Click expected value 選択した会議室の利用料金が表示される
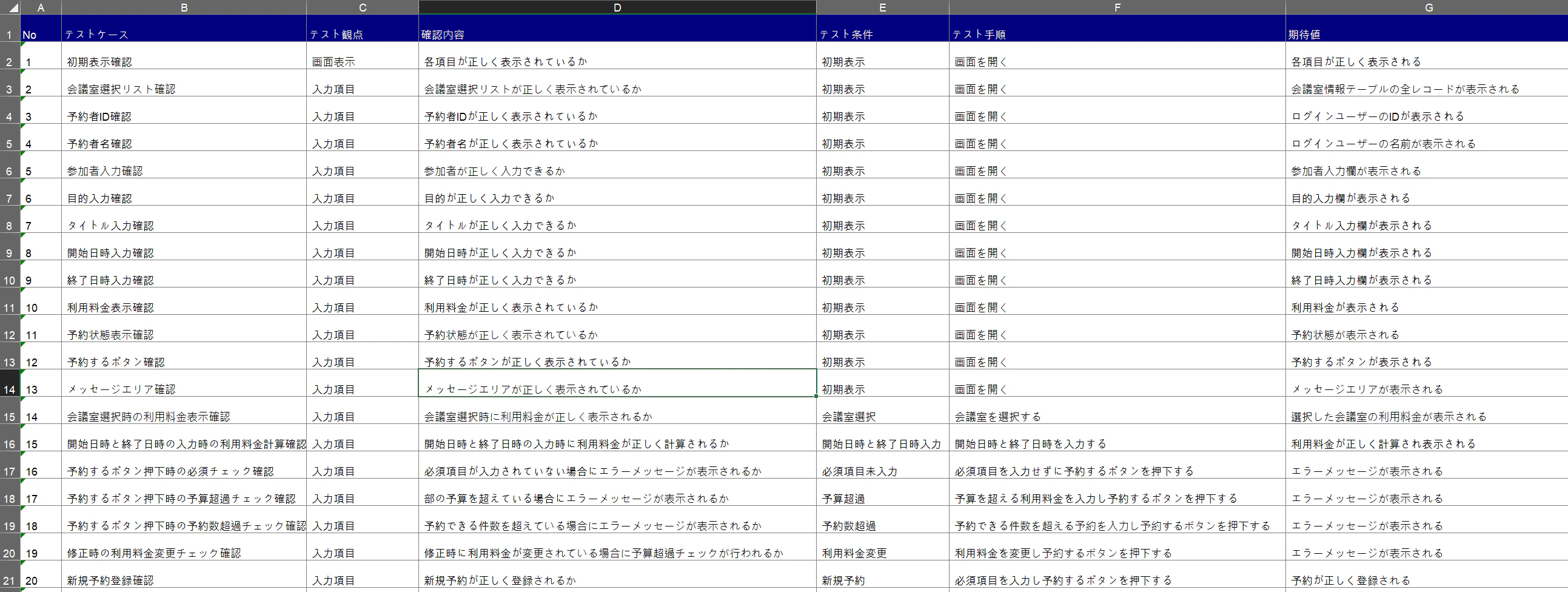This screenshot has width=1568, height=592. point(1427,411)
